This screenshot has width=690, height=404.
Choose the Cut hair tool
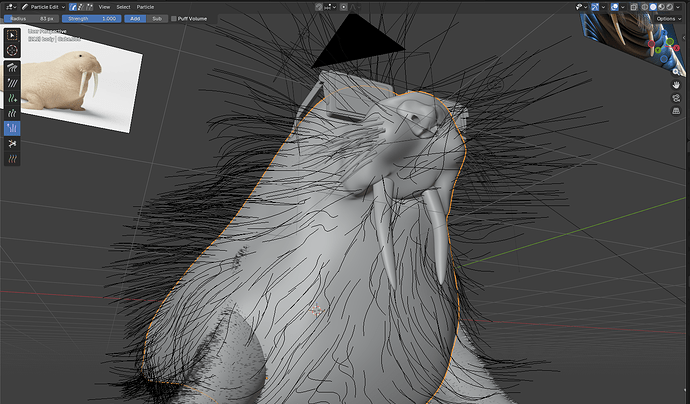(12, 143)
